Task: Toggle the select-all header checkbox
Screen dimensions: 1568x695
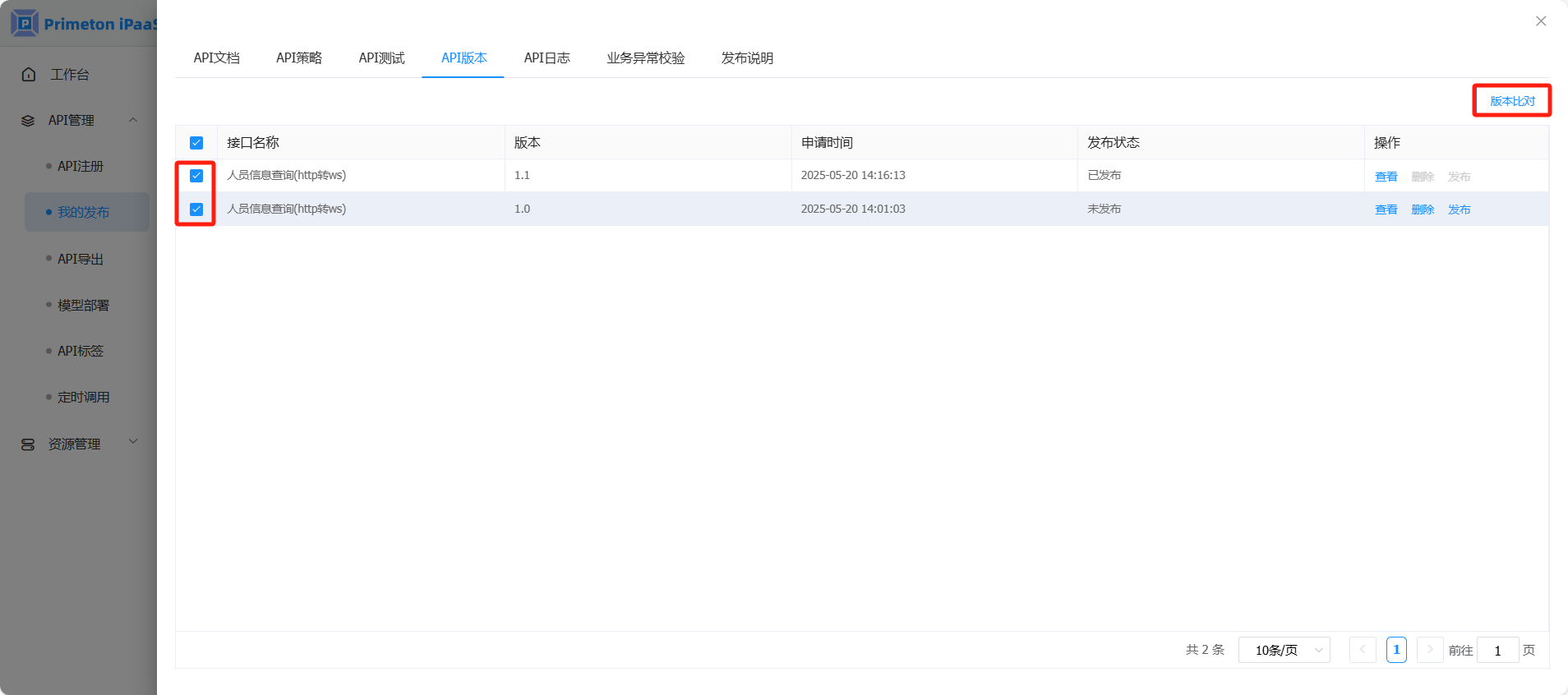Action: pos(196,143)
